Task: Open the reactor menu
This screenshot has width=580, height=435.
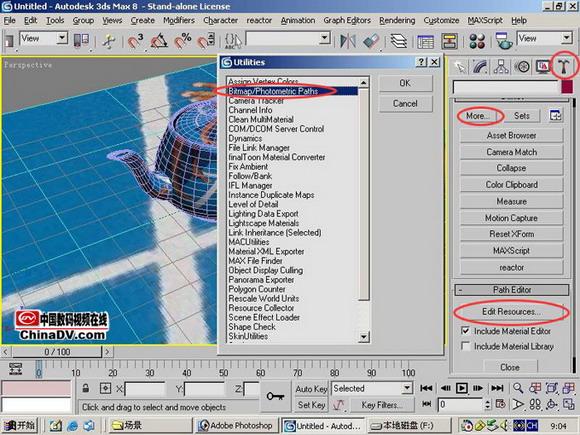Action: point(259,20)
